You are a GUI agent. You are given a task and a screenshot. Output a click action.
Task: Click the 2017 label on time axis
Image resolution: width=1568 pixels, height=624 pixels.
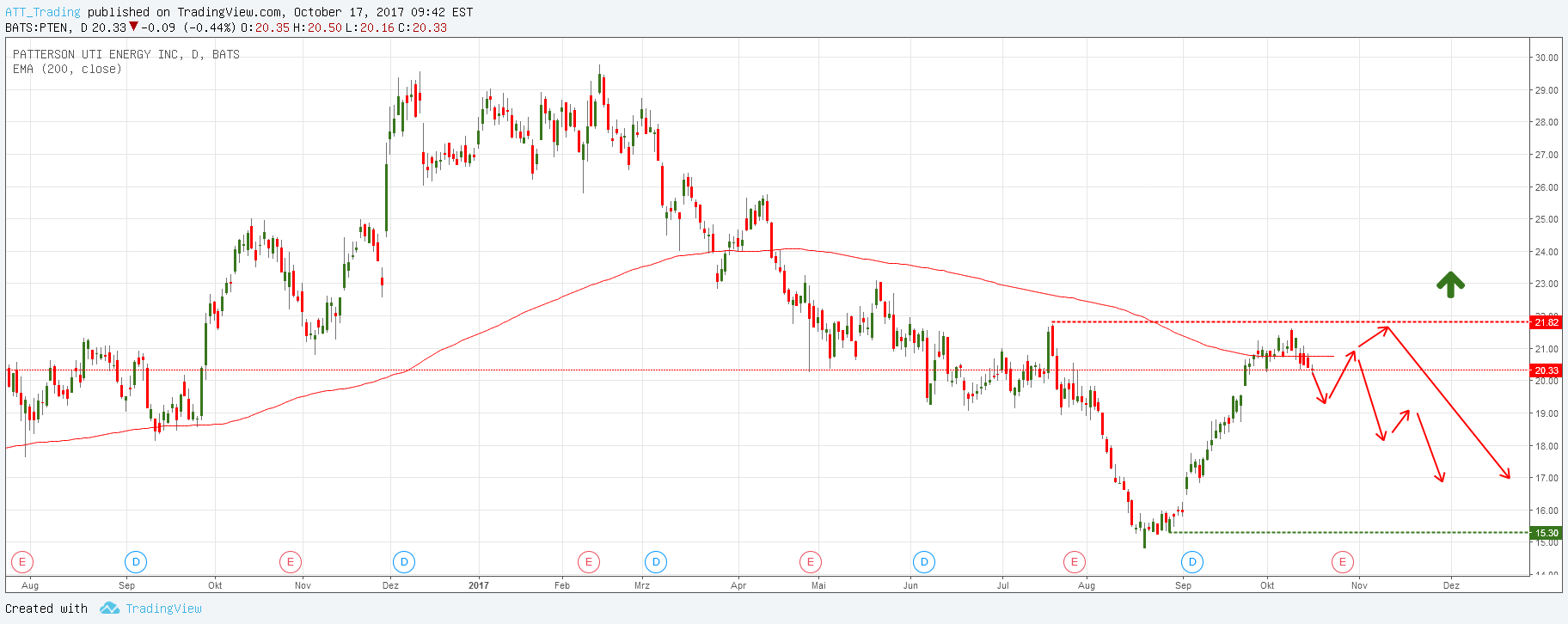[x=479, y=585]
